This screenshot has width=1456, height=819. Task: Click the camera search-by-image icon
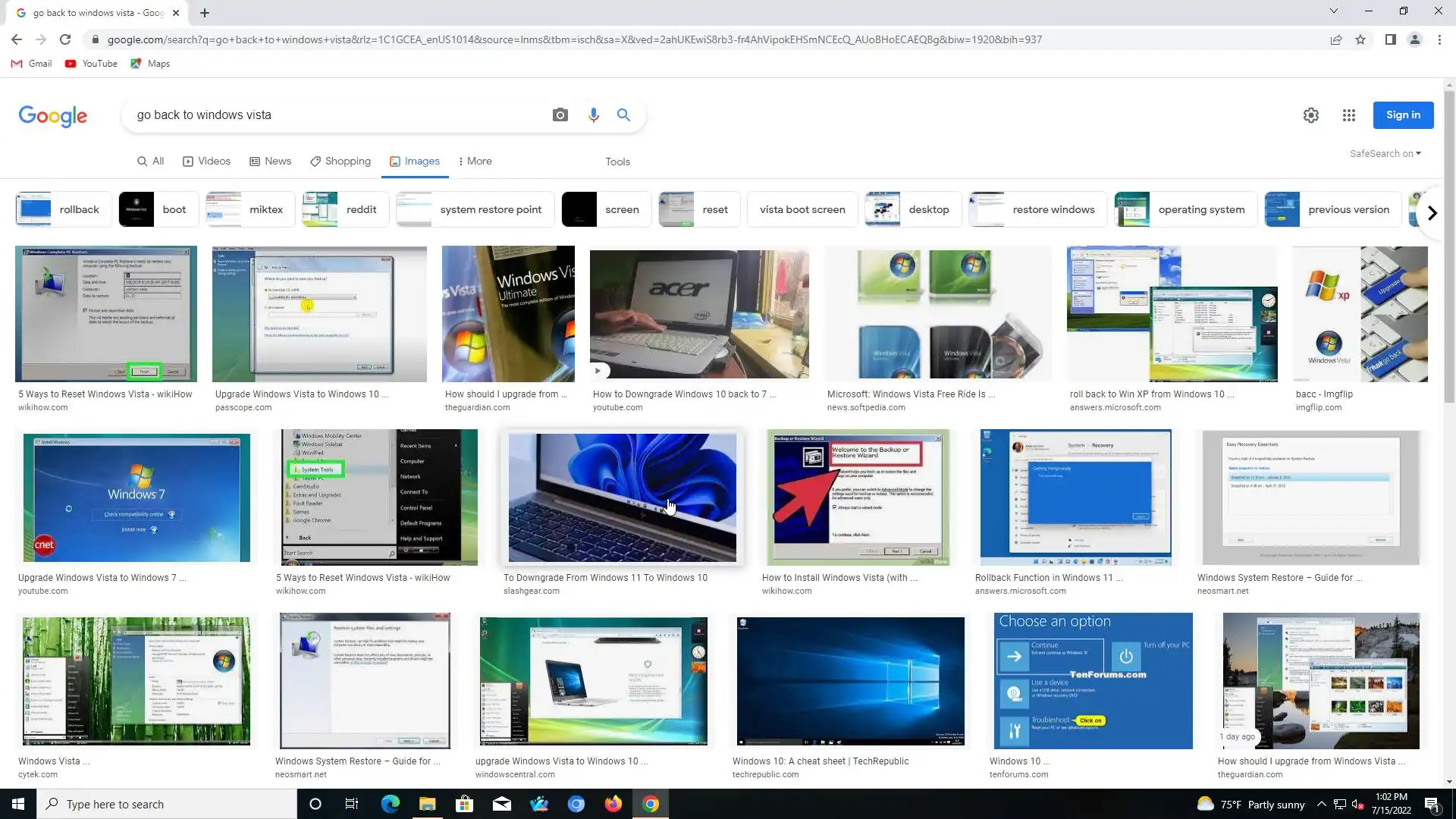click(560, 115)
